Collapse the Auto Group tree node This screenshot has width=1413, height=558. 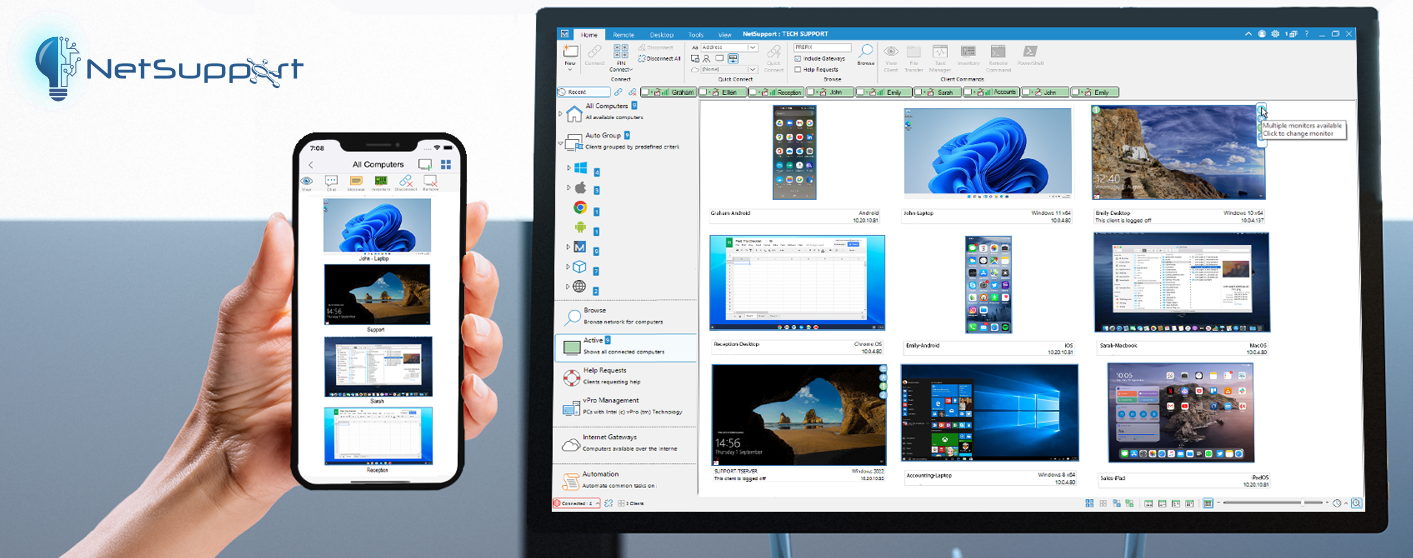coord(560,142)
